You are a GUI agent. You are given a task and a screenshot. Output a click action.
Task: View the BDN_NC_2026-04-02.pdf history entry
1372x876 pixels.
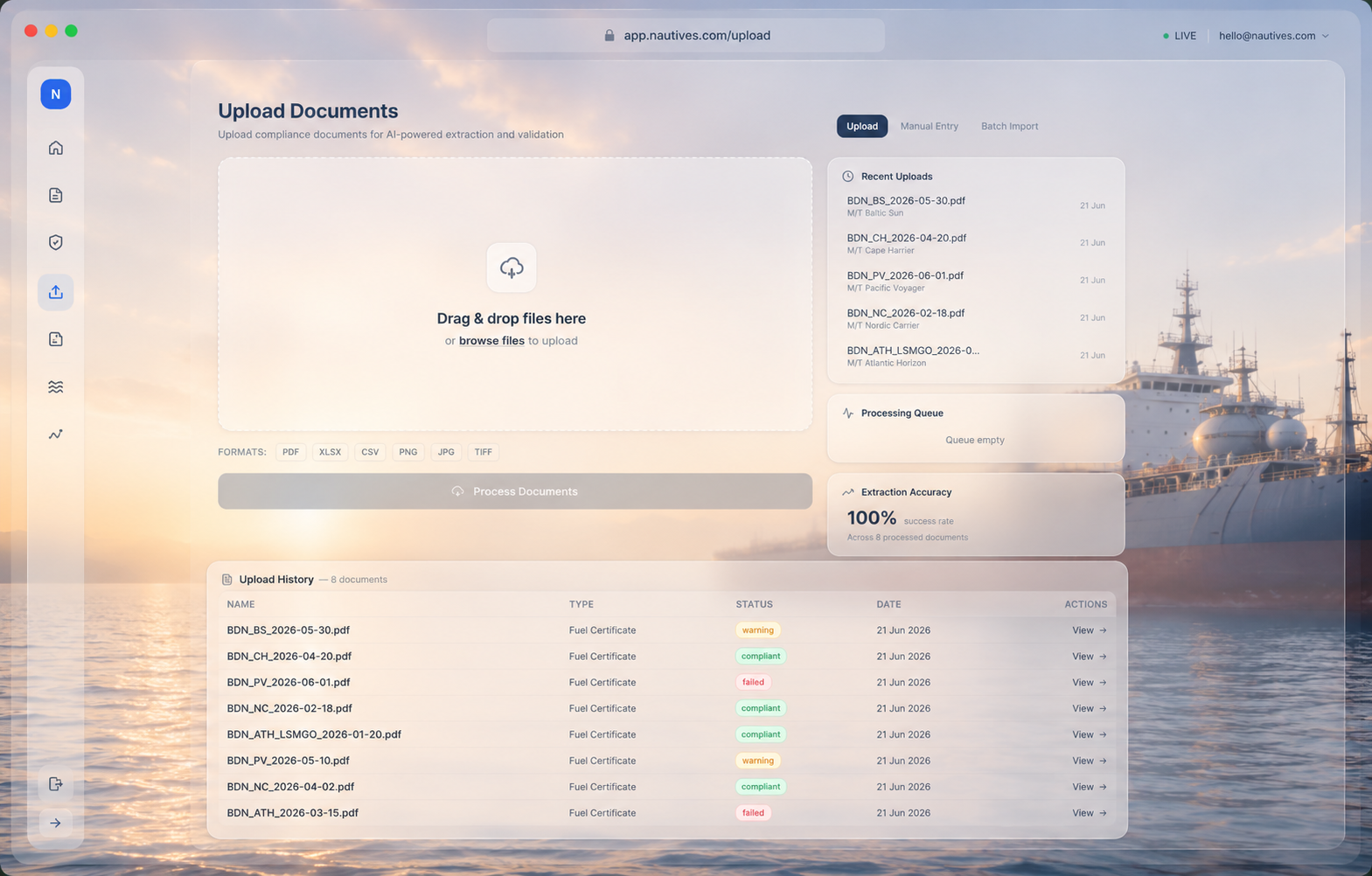coord(1089,787)
